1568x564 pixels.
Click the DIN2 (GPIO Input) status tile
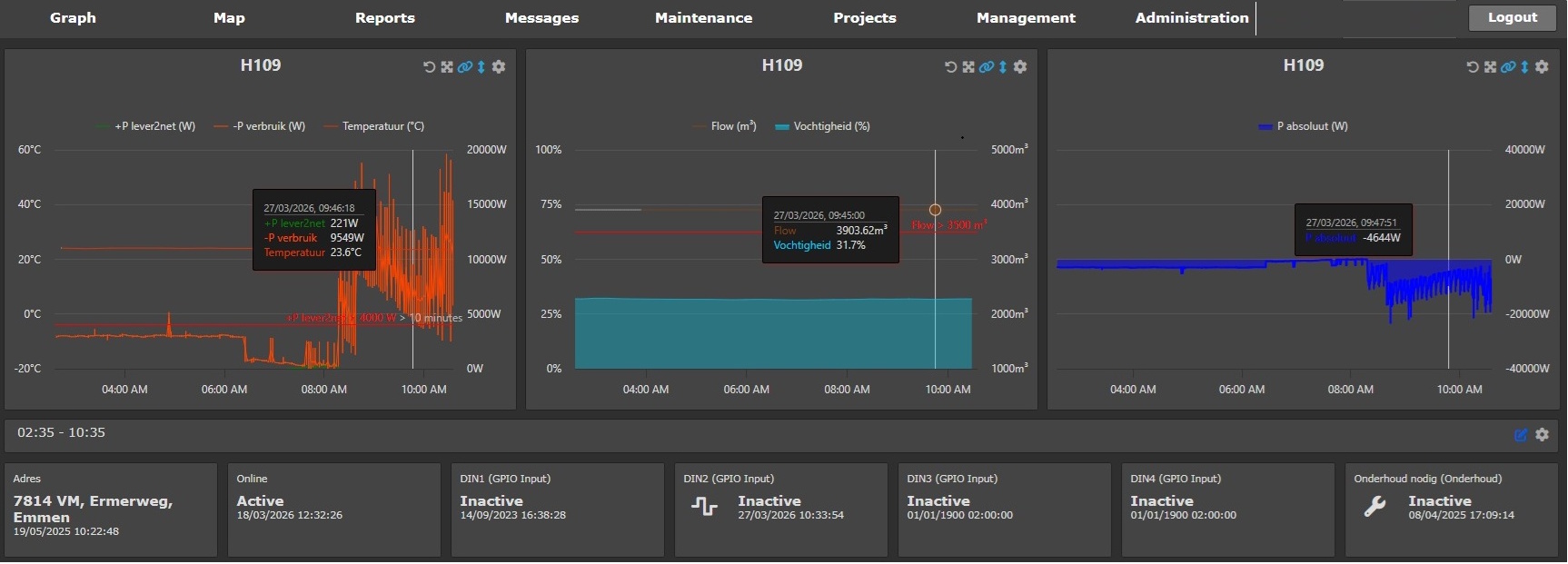(780, 509)
